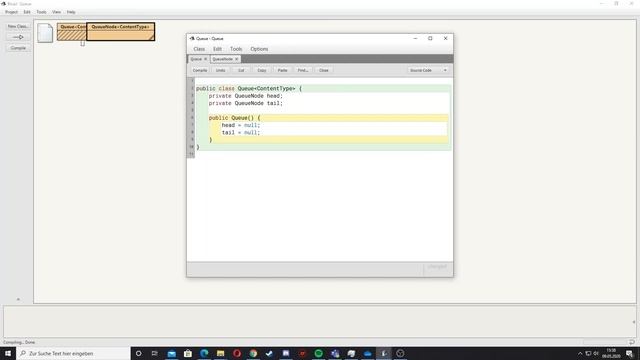Open the Windows Start menu

coord(8,353)
